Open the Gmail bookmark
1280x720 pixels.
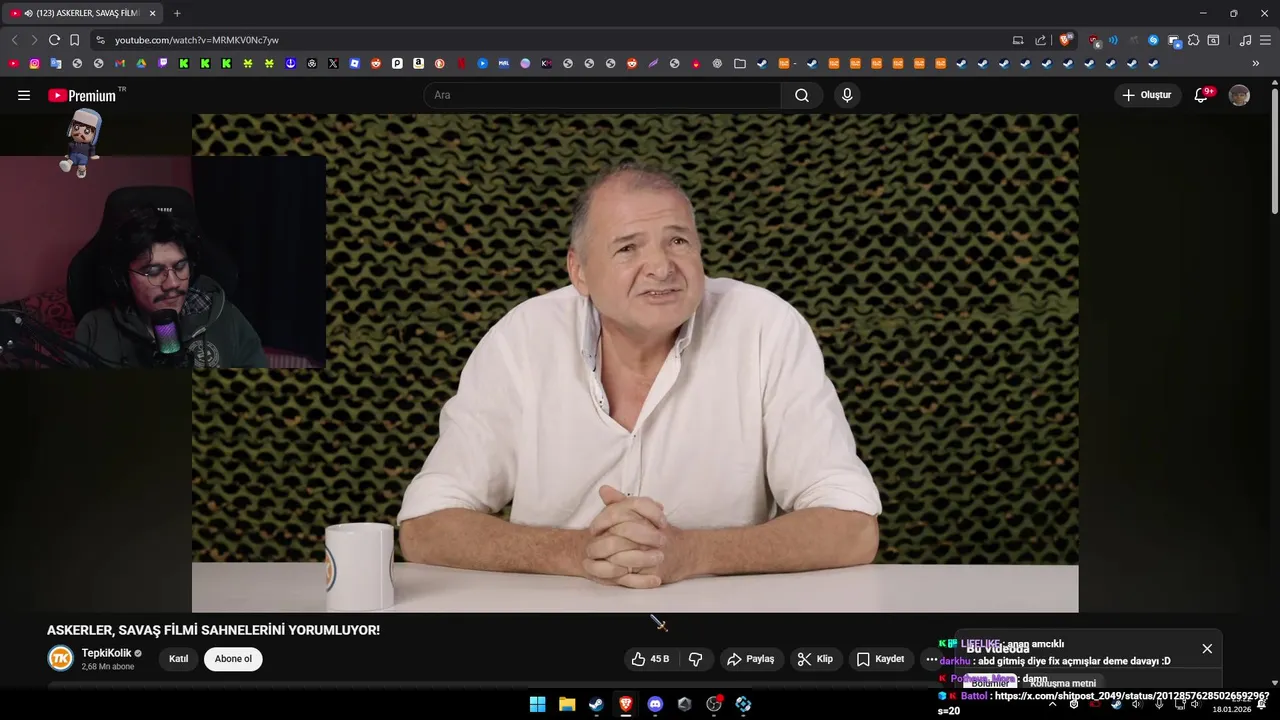[x=120, y=63]
